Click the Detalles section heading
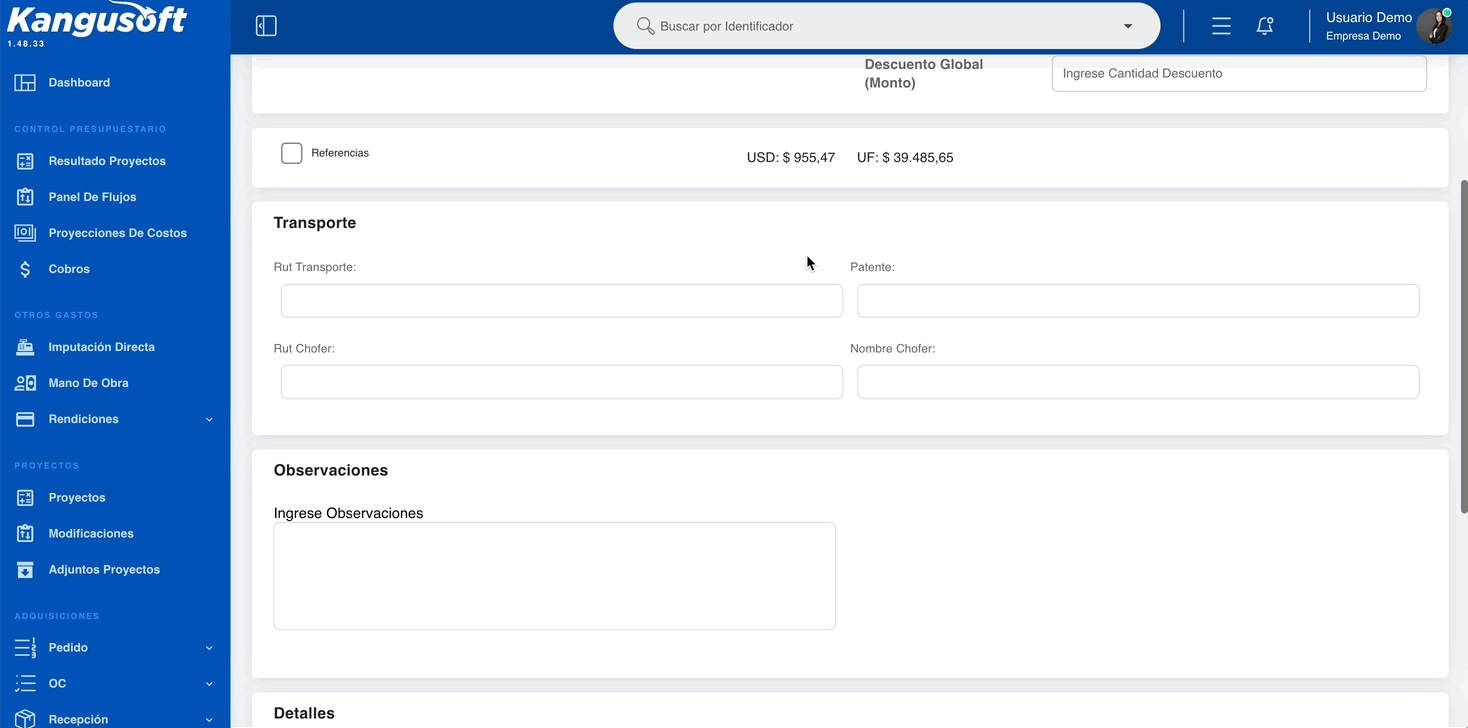 coord(304,713)
